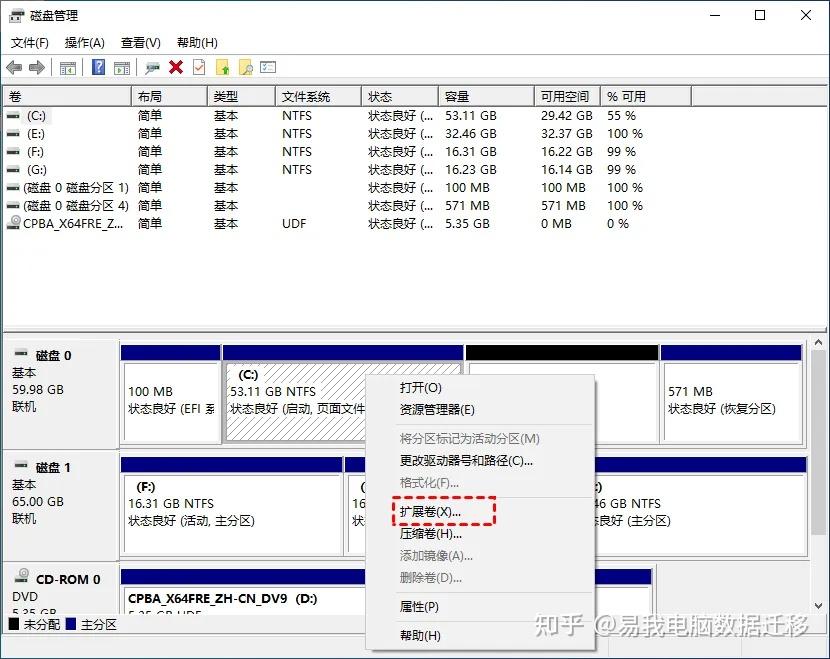The image size is (830, 659).
Task: Click the scroll up arrow of disk pane
Action: click(x=818, y=343)
